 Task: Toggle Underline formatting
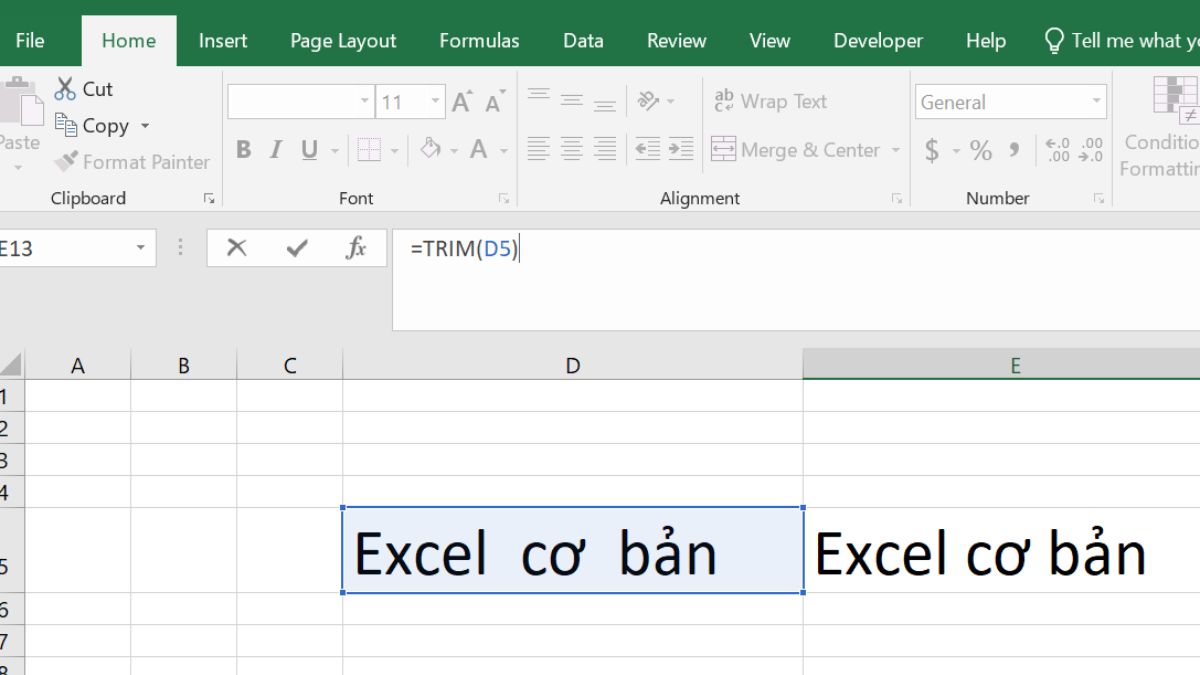(309, 150)
